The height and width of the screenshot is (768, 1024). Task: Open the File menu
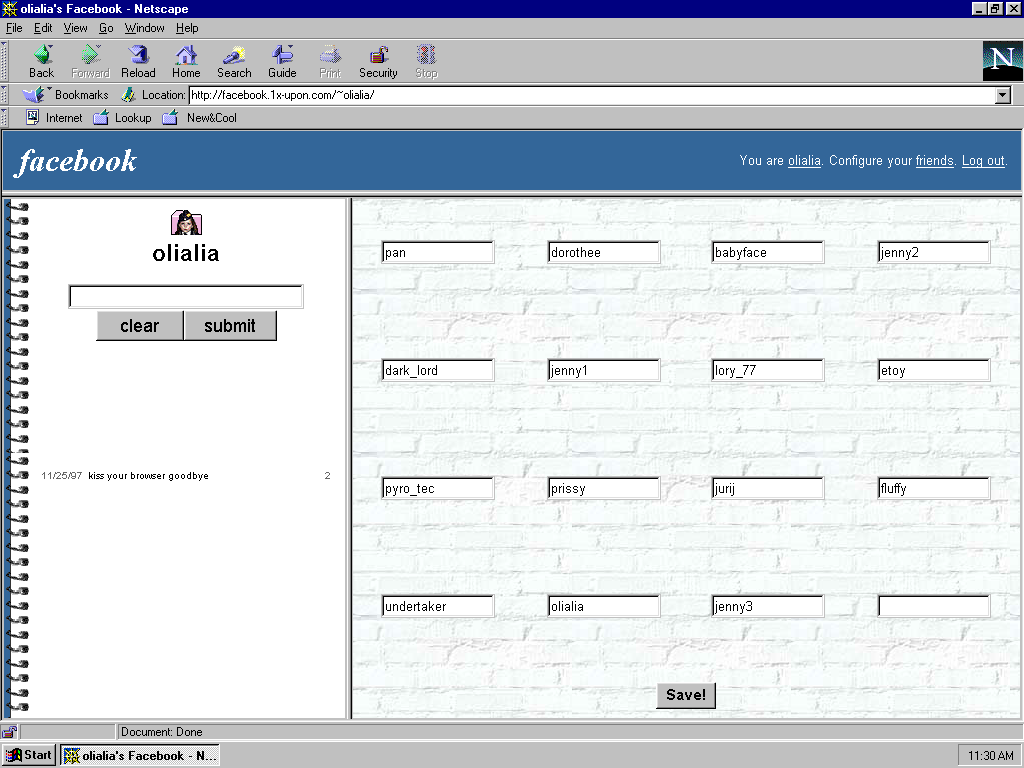(x=14, y=28)
